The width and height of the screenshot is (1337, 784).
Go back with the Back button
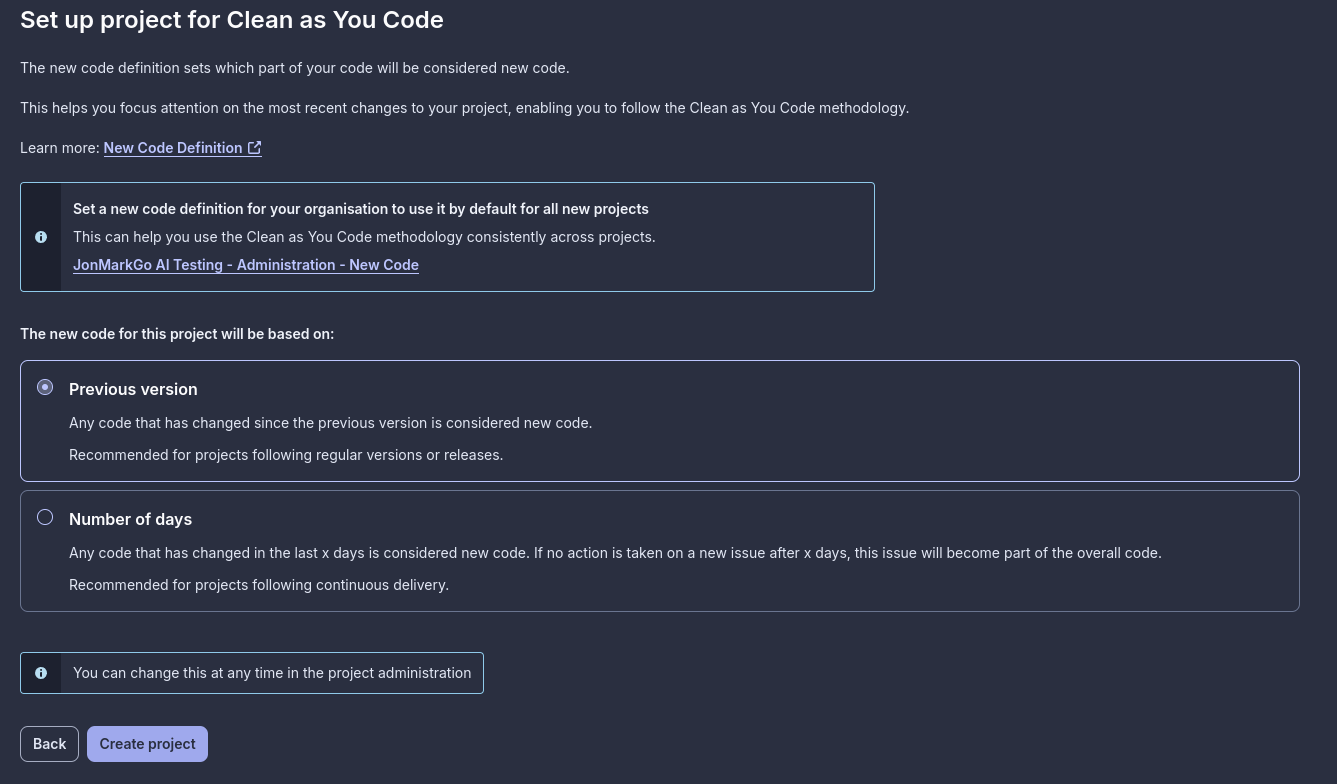tap(49, 744)
